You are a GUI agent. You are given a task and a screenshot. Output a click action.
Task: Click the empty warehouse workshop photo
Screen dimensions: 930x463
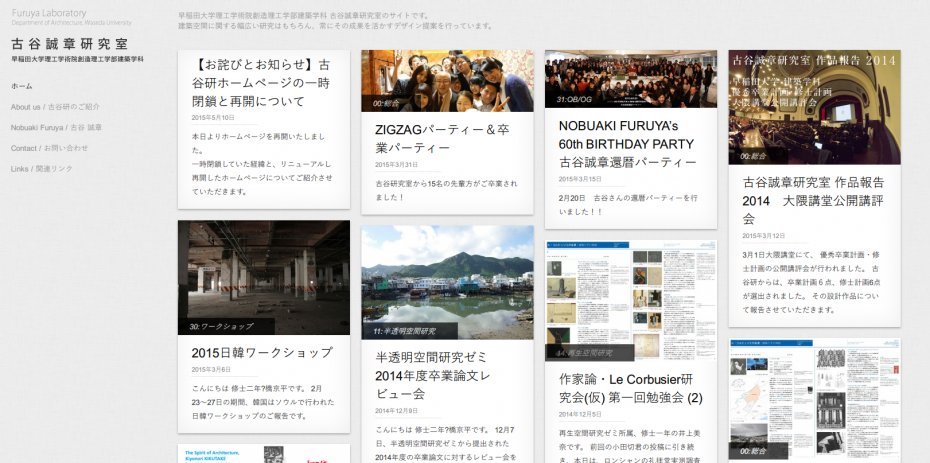coord(264,270)
